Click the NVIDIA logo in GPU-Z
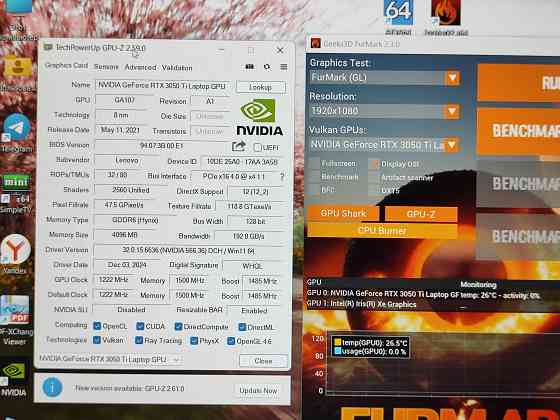This screenshot has height=420, width=560. click(260, 117)
